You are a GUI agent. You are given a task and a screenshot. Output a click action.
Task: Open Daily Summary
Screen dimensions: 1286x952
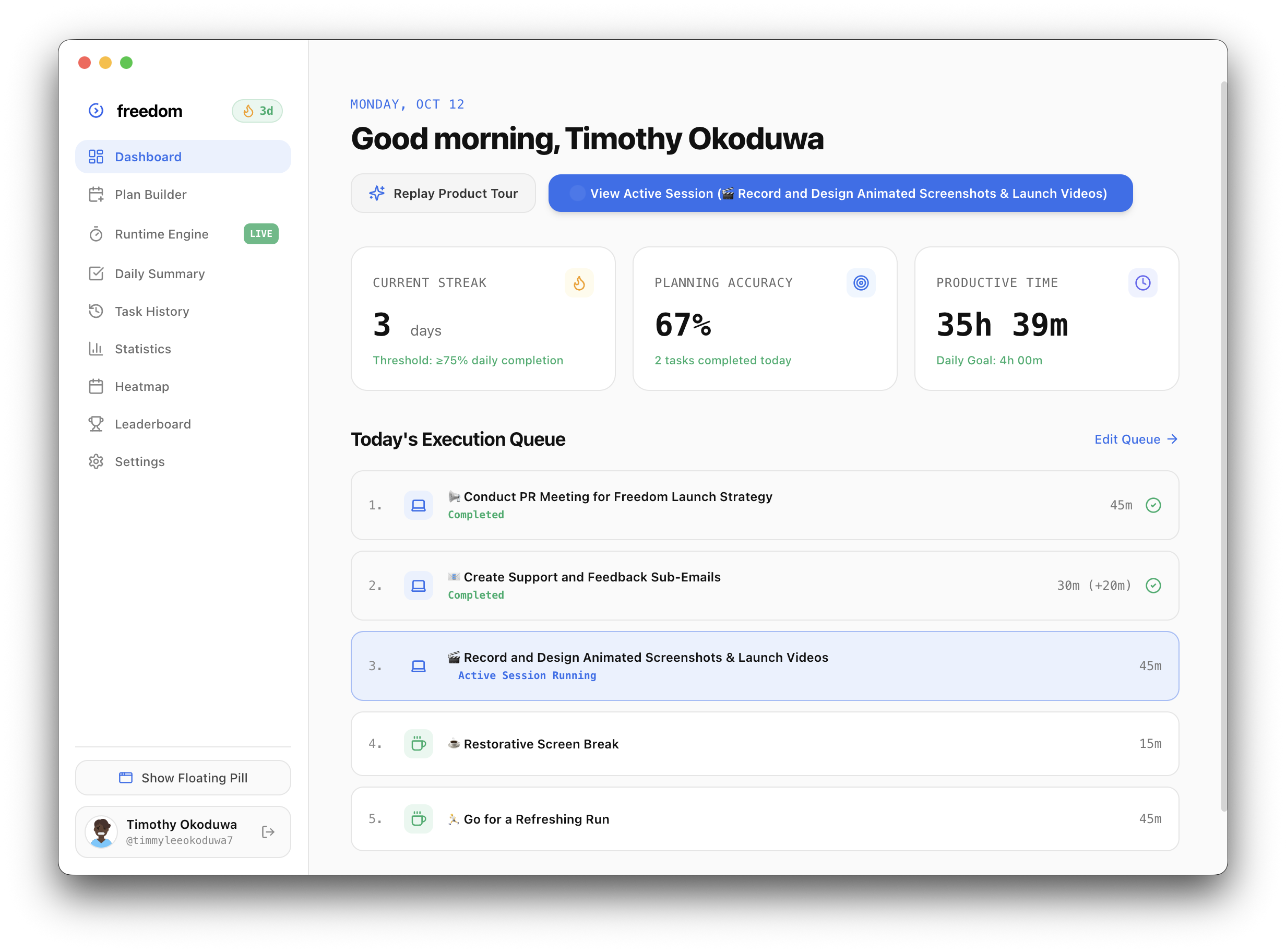click(183, 273)
